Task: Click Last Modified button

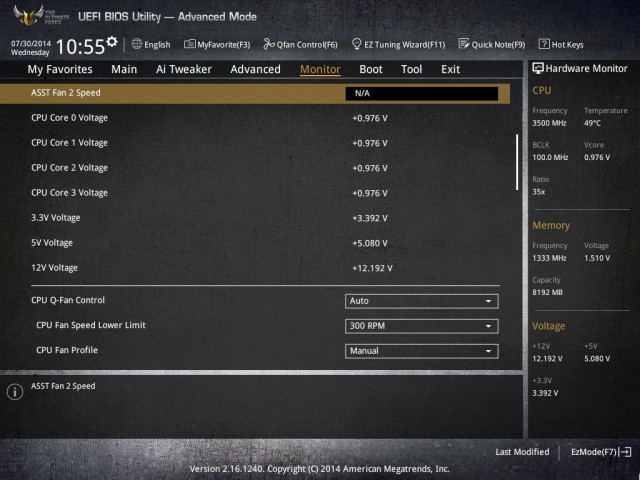Action: coord(522,452)
